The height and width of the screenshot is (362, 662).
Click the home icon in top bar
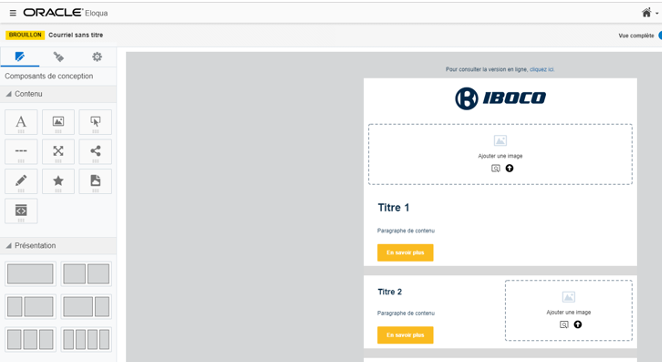[x=646, y=13]
